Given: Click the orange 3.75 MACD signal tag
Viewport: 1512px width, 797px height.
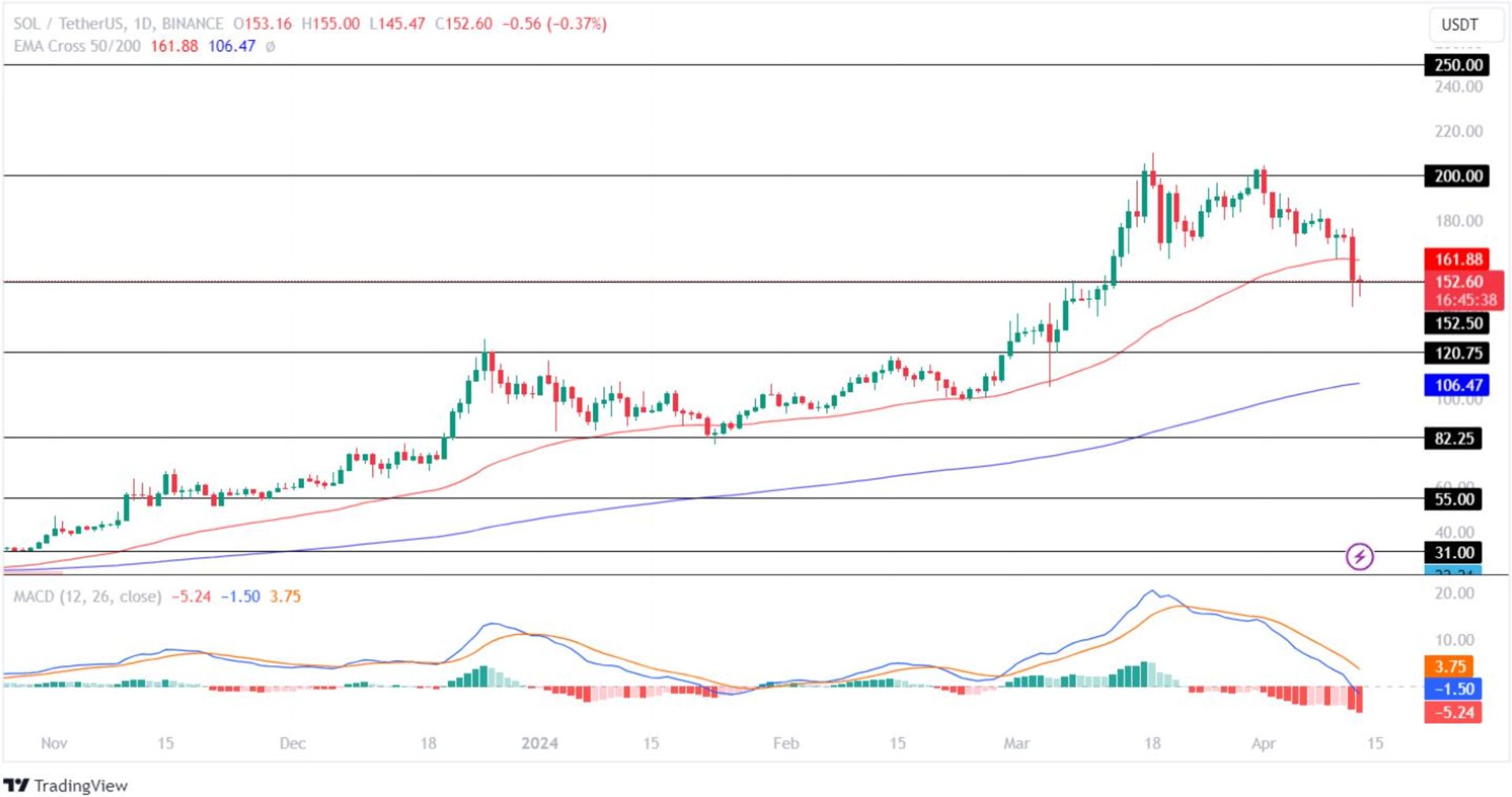Looking at the screenshot, I should pyautogui.click(x=1449, y=666).
